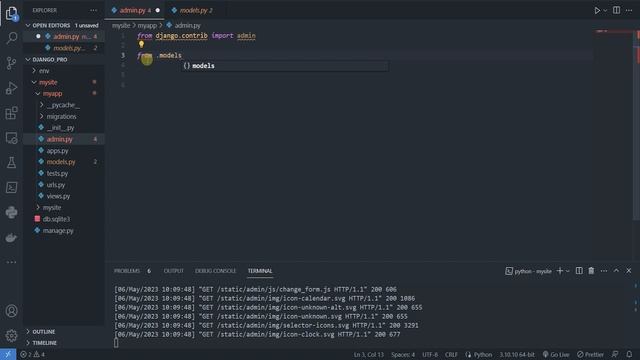Select the Terminal panel tab
The image size is (640, 360).
click(260, 271)
